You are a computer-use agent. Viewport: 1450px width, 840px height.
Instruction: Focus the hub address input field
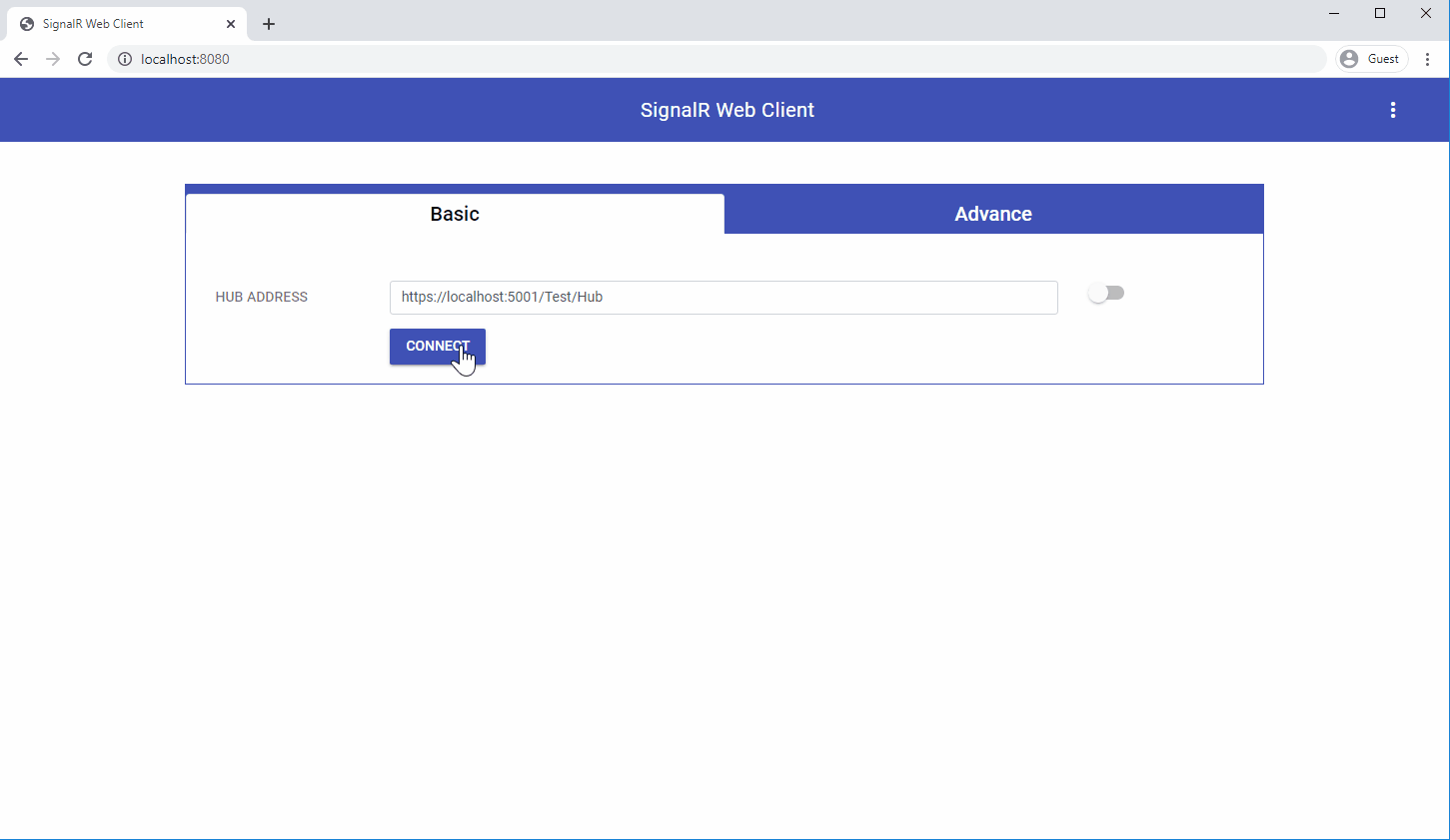pos(724,298)
